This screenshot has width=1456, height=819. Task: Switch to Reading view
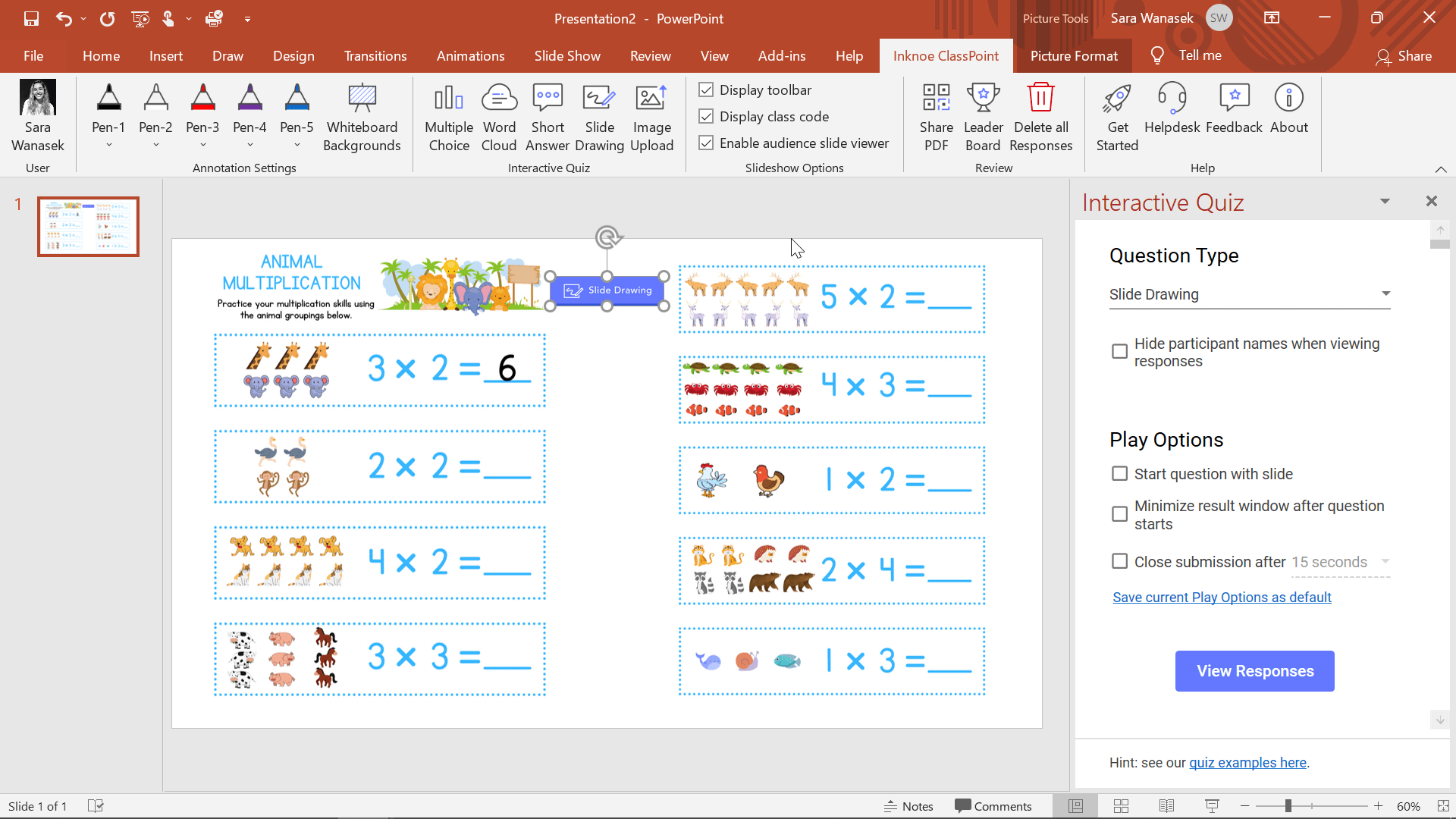pos(1167,806)
